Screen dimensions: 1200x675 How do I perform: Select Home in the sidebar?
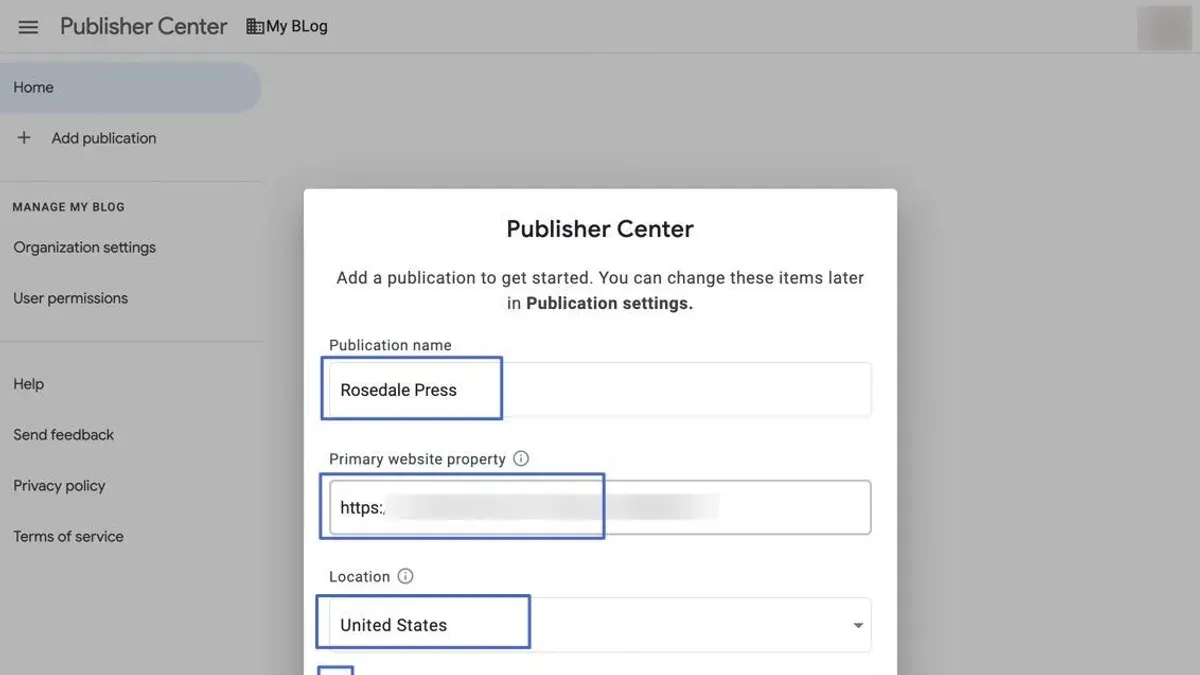coord(130,87)
